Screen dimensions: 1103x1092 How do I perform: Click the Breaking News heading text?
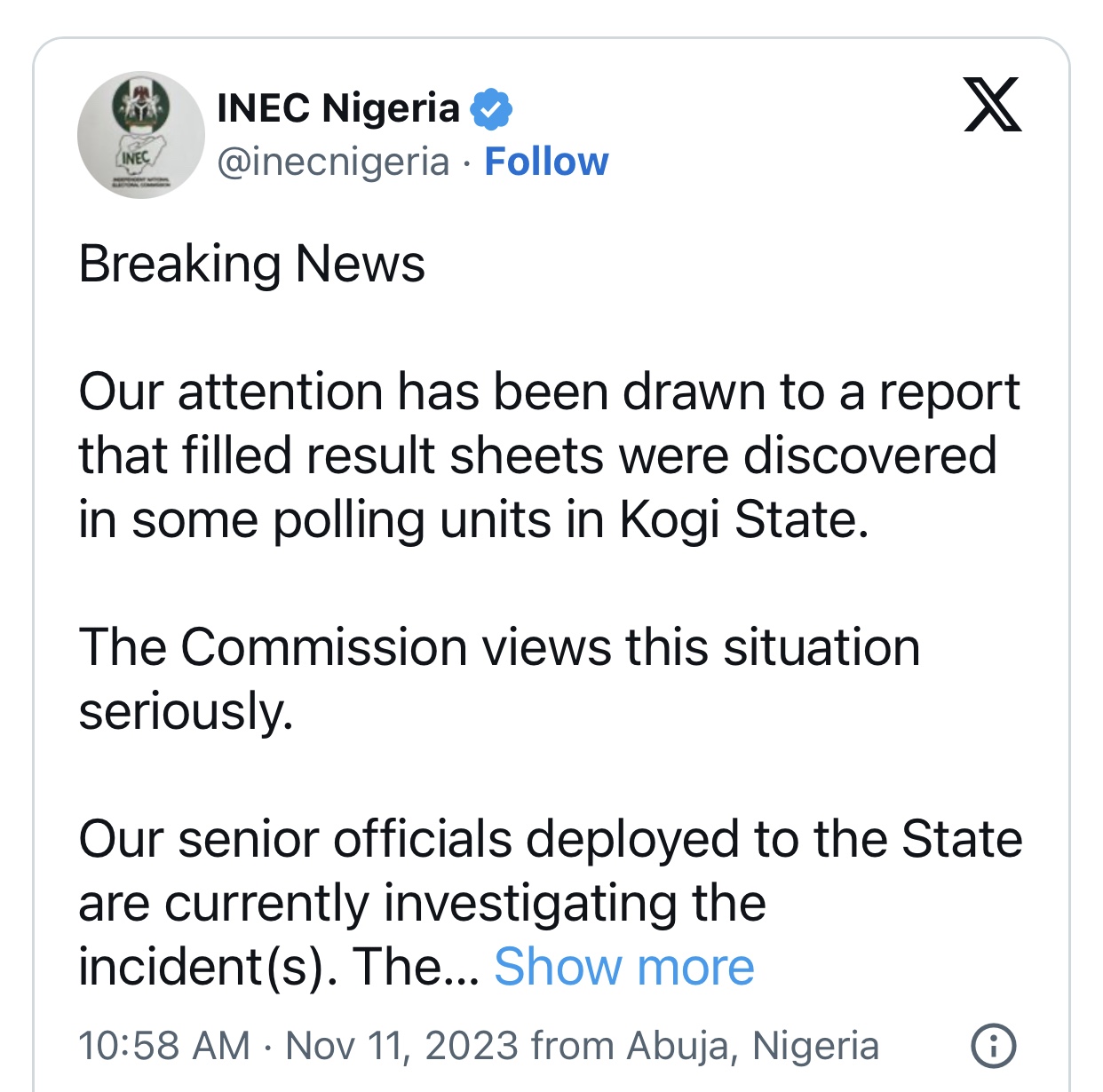252,265
